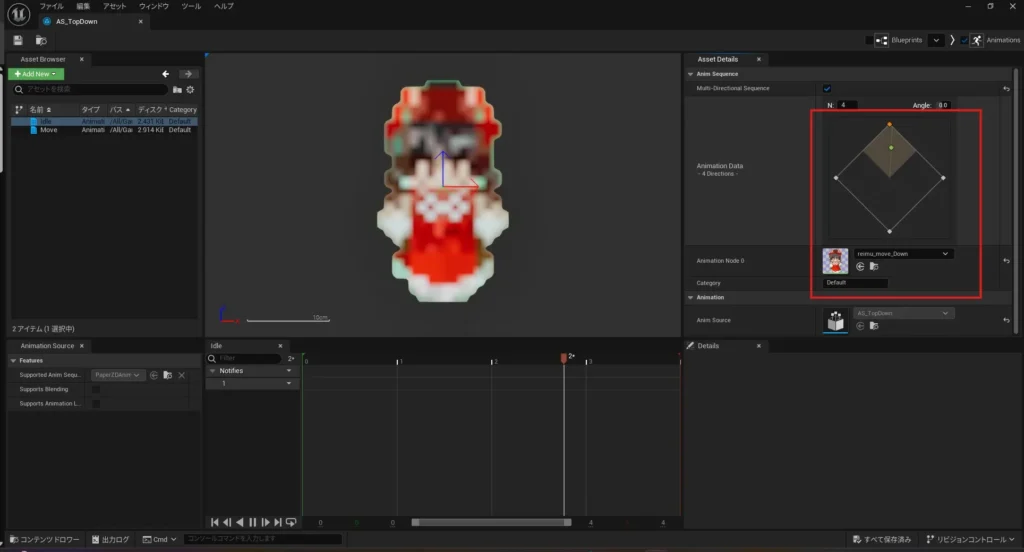The image size is (1024, 552).
Task: Switch to Blueprints mode icon
Action: [882, 41]
